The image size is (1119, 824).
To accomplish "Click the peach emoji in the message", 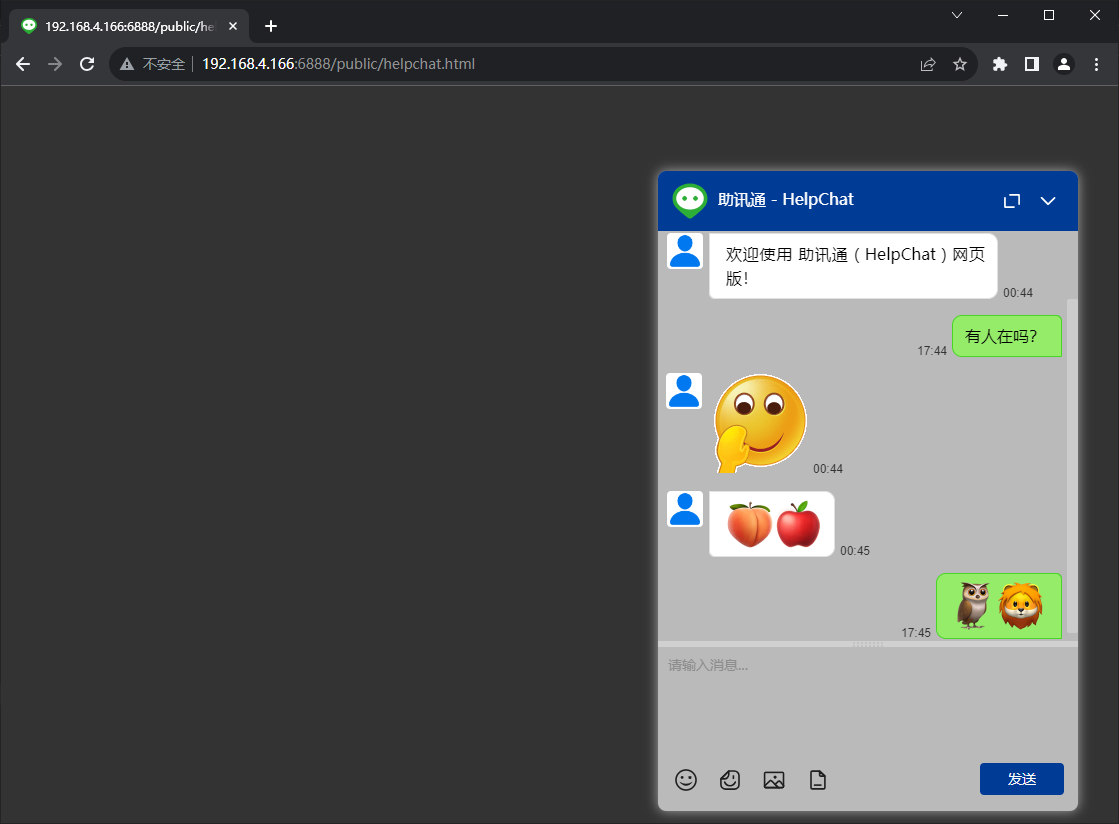I will (749, 524).
